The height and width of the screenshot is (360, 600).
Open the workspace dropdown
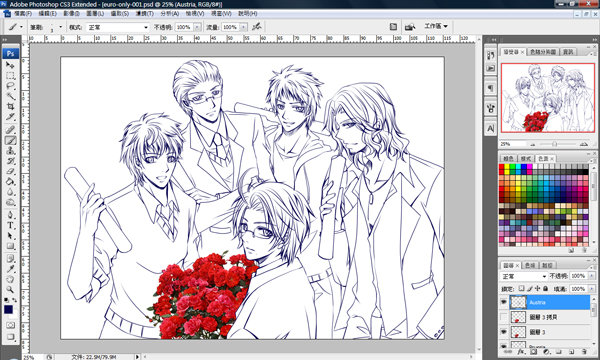click(436, 26)
